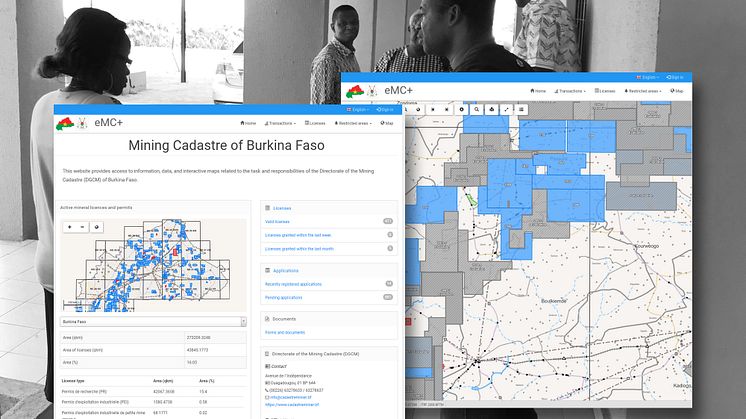This screenshot has height=419, width=746.
Task: Click the settings gear on map toolbar
Action: coord(461,108)
